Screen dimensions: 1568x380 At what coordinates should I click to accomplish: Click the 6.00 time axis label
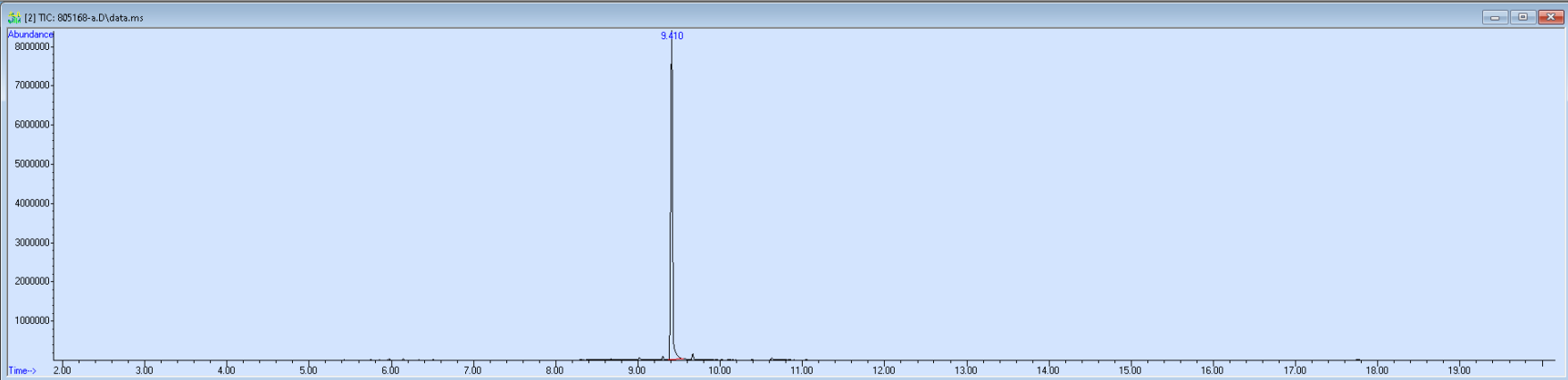390,370
